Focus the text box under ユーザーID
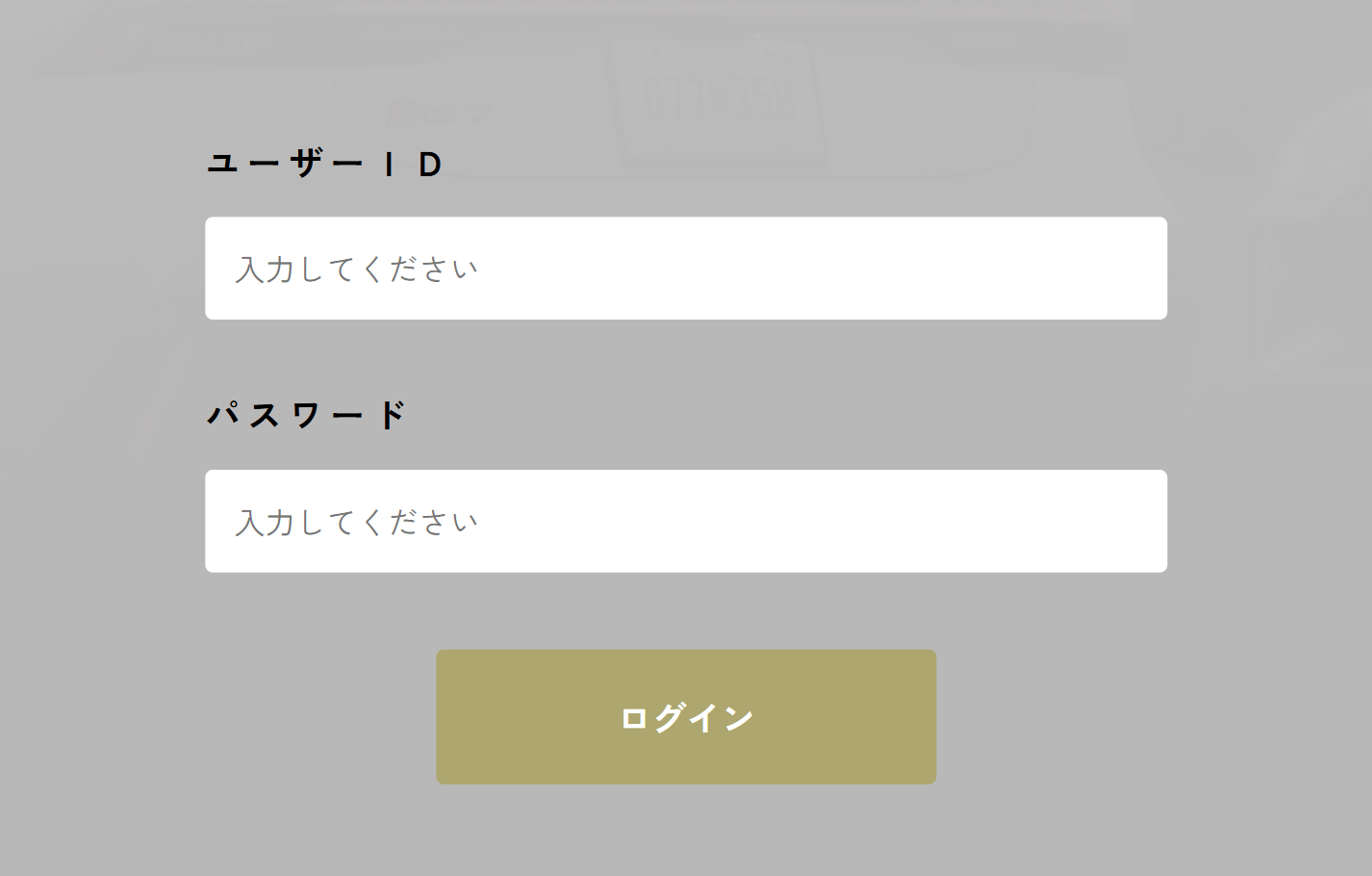 685,269
